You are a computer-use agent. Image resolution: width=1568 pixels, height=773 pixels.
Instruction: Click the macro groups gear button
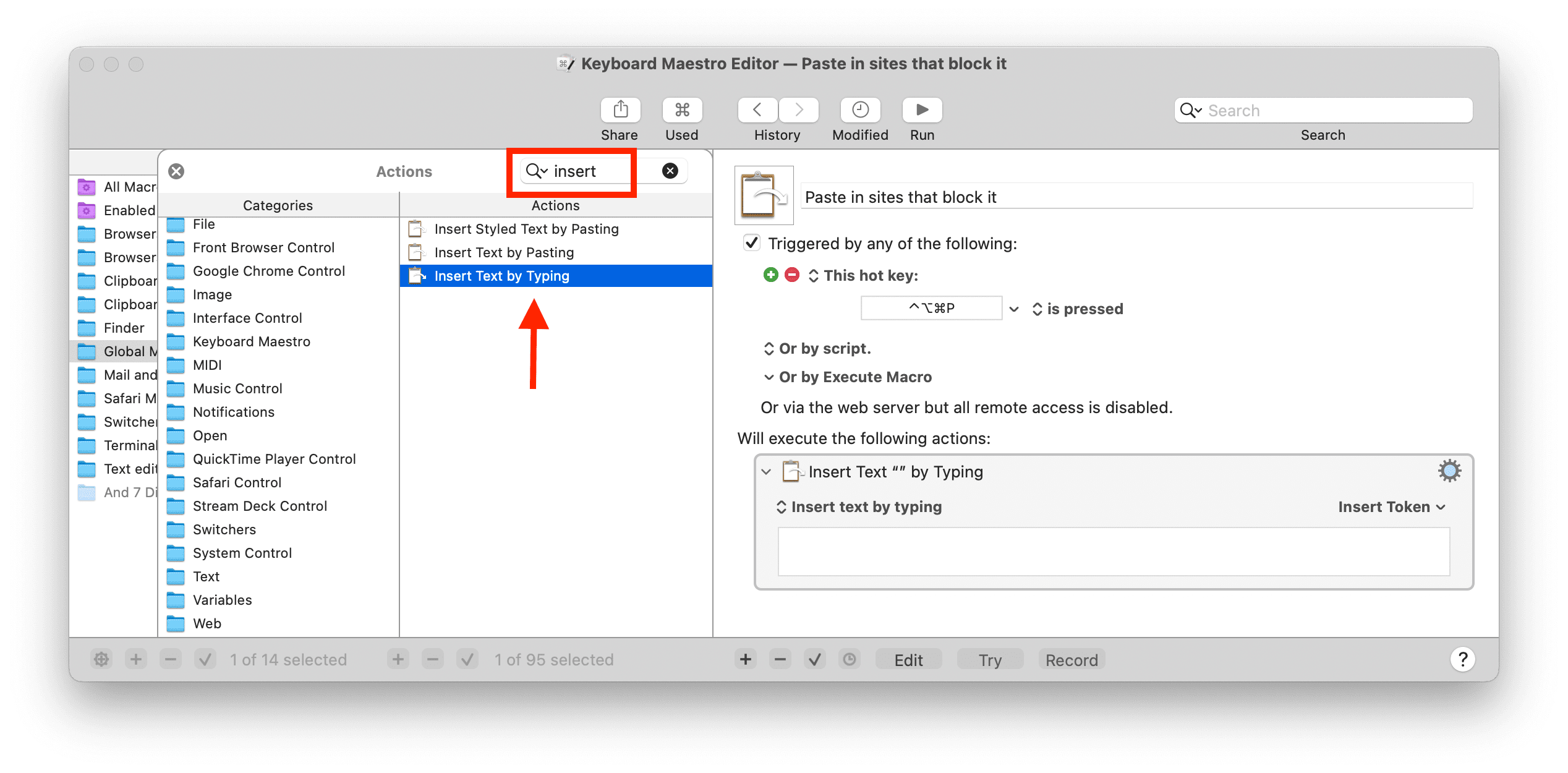click(x=101, y=660)
